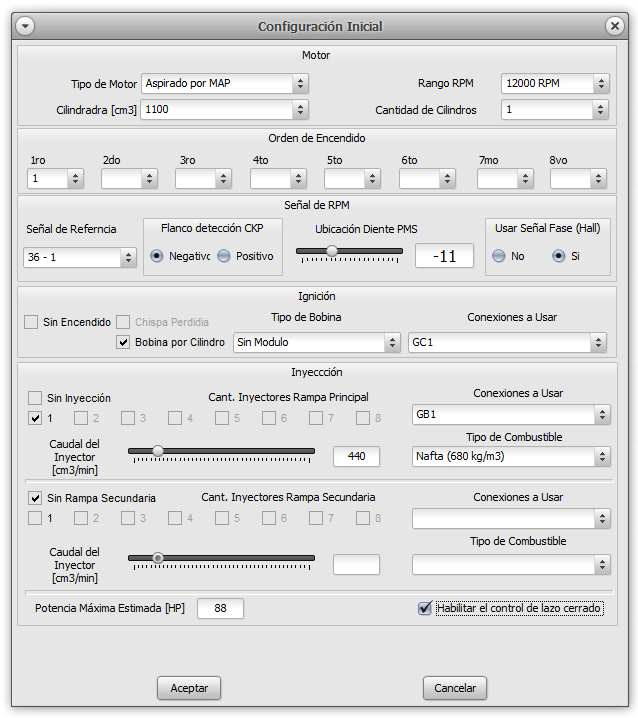638x718 pixels.
Task: Open the Nafta (680 kg/m3) fuel type dropdown
Action: coord(511,457)
